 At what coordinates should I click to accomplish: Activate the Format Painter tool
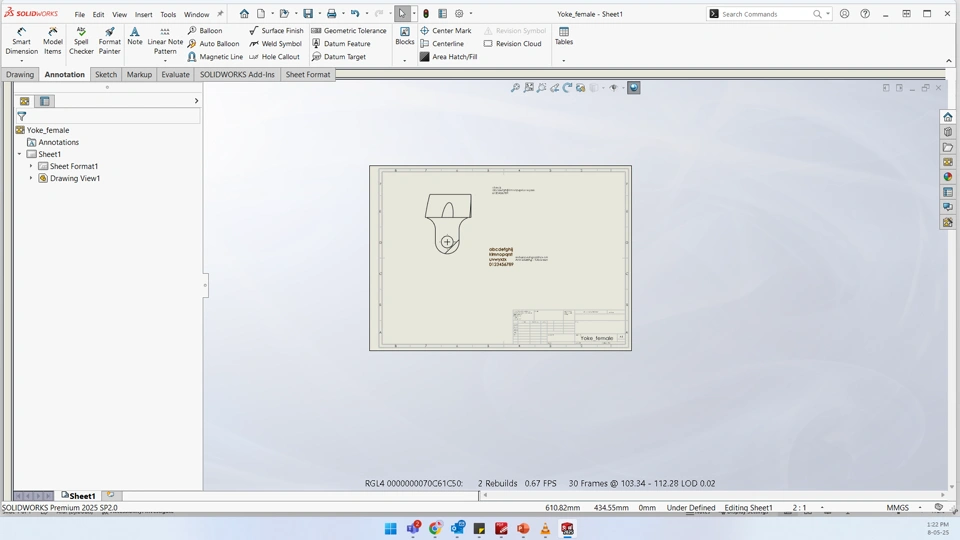coord(110,41)
